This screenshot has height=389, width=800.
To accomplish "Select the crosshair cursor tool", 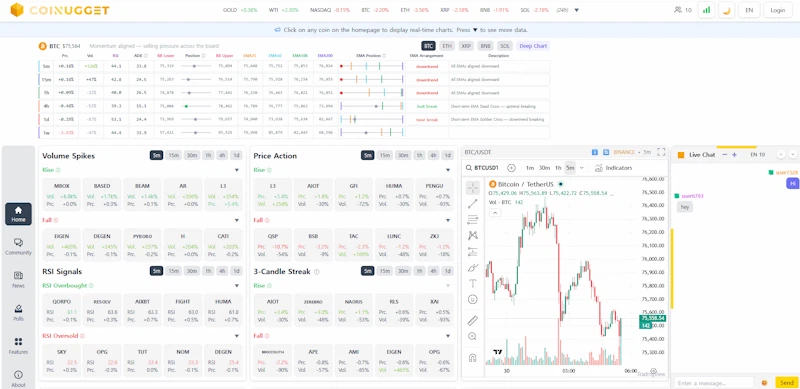I will [472, 188].
